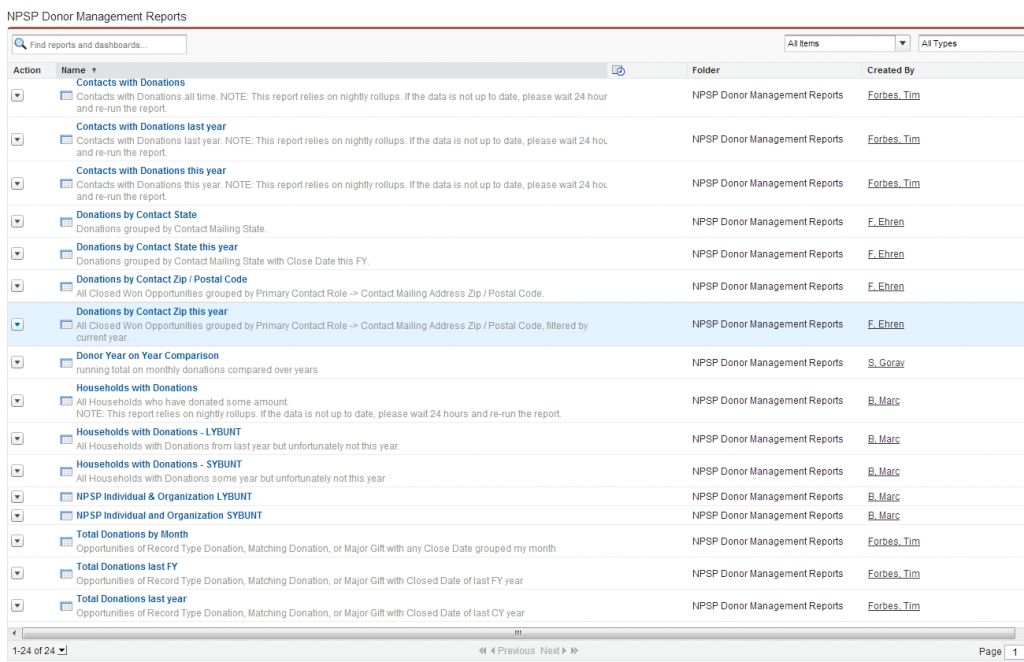Click report icon beside Contacts with Donations last year
Viewport: 1024px width, 662px height.
coord(66,139)
